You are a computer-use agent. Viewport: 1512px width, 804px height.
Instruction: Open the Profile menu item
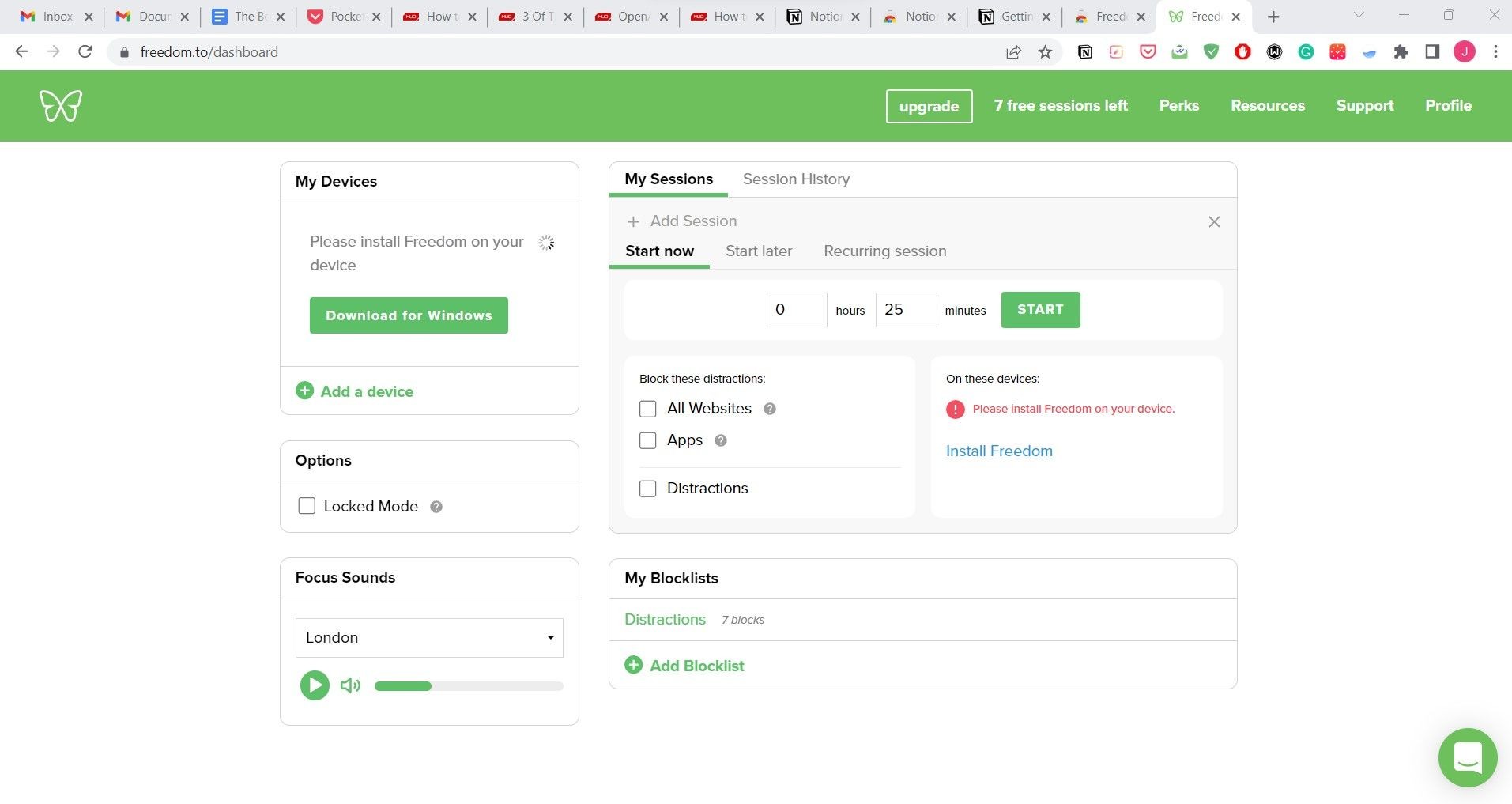(1448, 106)
